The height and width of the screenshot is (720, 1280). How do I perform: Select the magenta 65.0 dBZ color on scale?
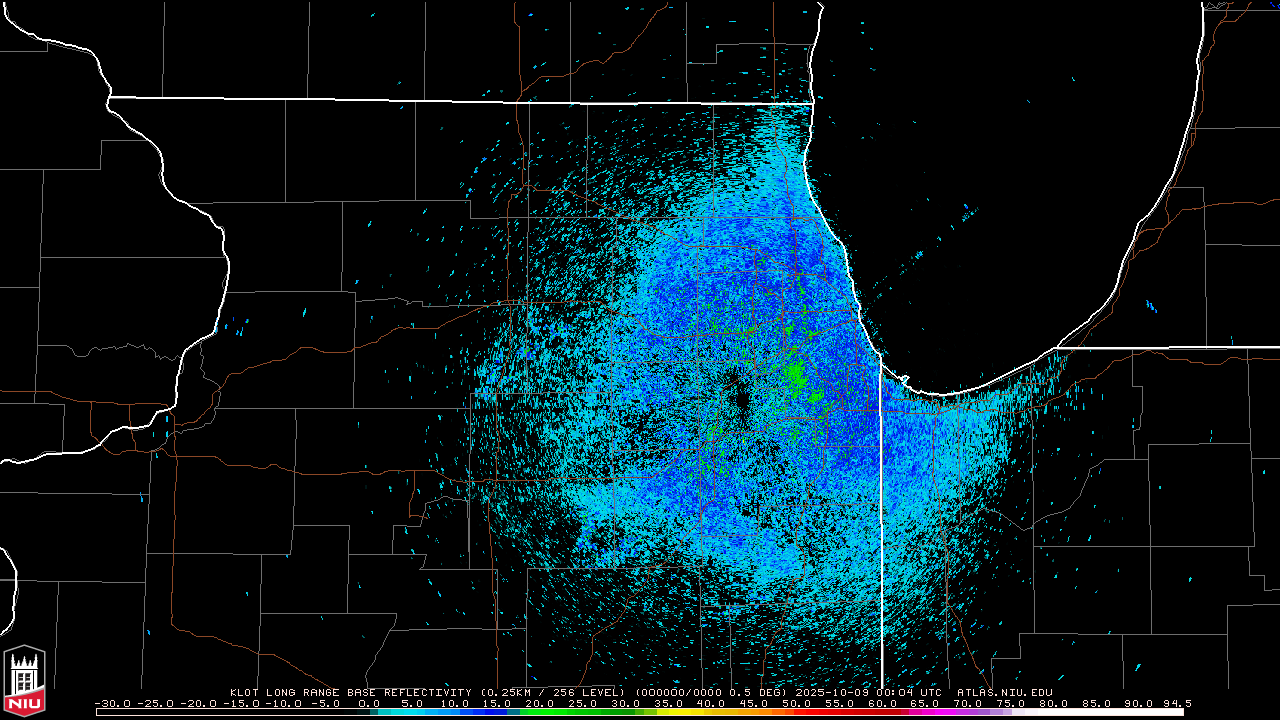pos(925,712)
